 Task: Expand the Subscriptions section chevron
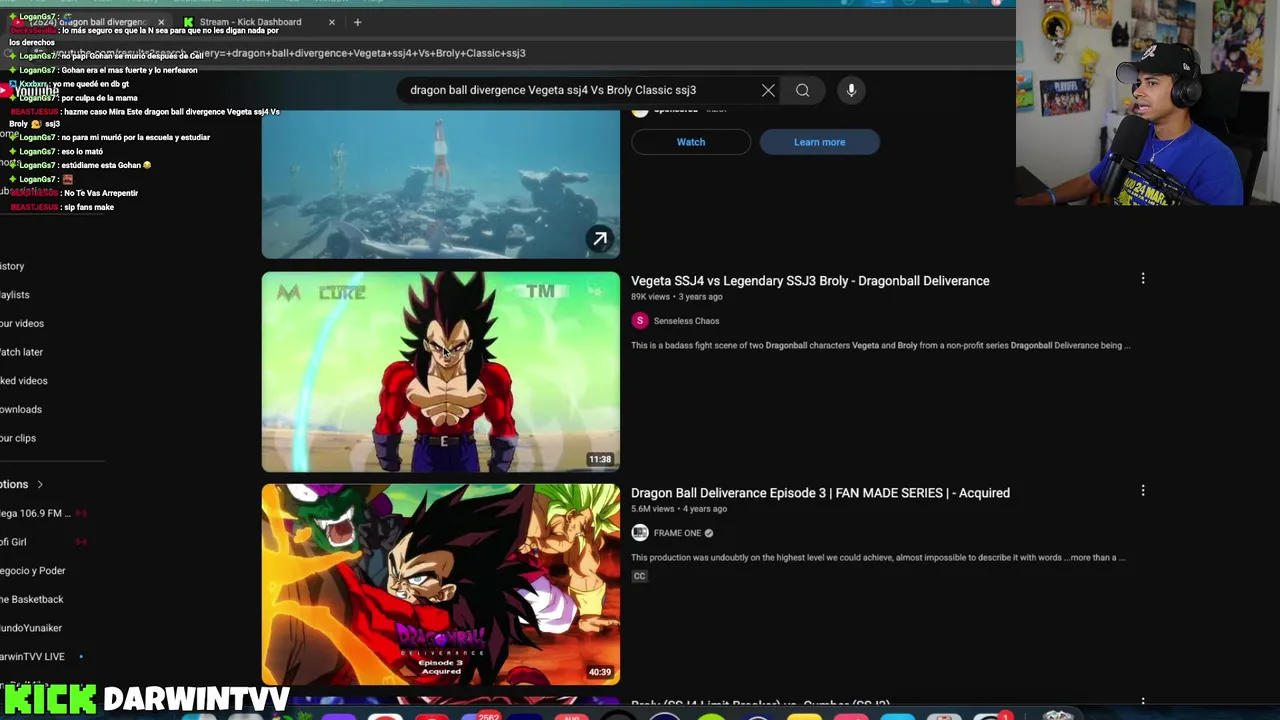[40, 484]
